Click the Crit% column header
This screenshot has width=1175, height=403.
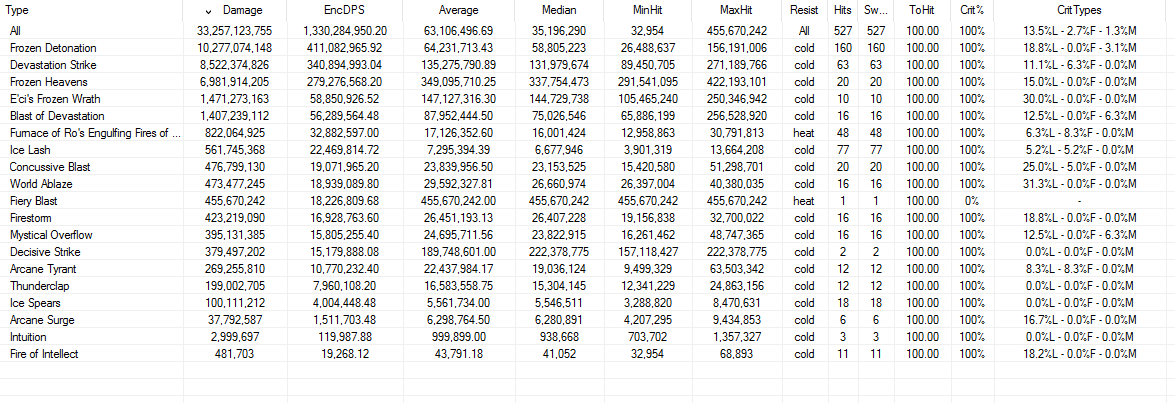coord(970,11)
